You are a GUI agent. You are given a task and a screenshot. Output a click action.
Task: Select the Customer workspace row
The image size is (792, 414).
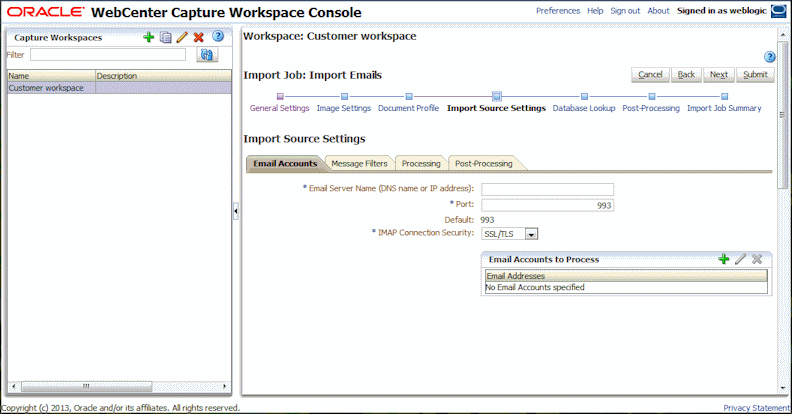(x=119, y=88)
